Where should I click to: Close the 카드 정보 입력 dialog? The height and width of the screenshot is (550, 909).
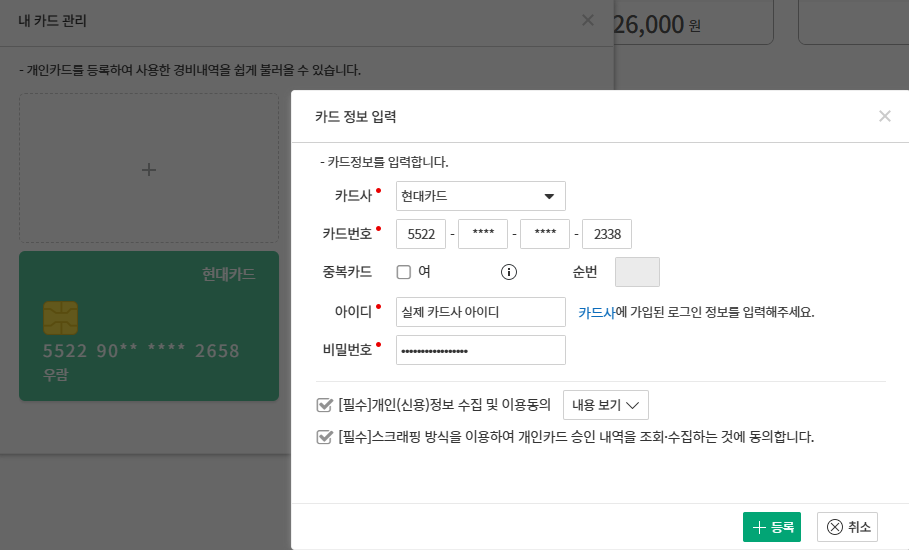(884, 116)
